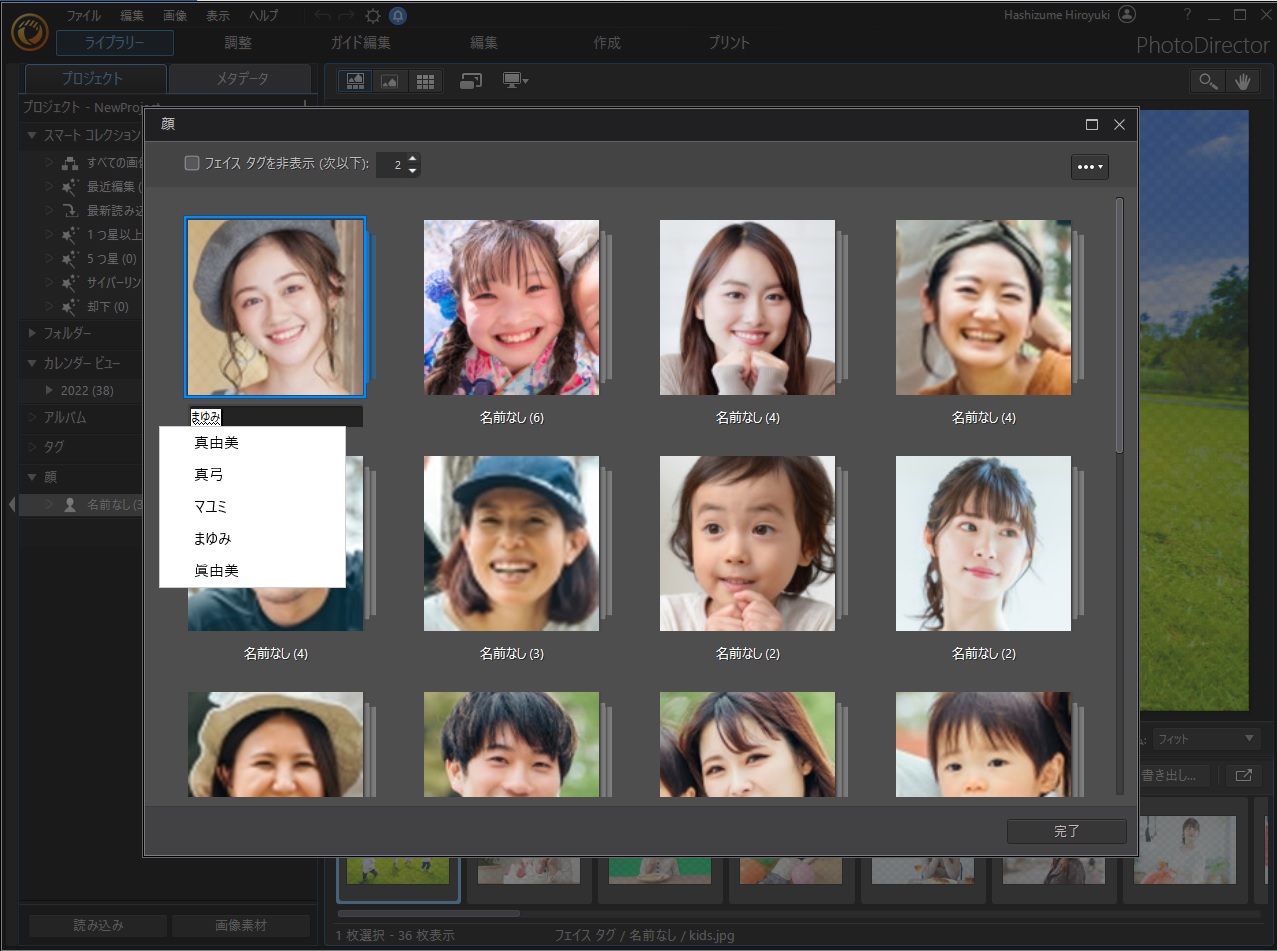Click the 読み込み import button
This screenshot has width=1277, height=951.
[98, 925]
